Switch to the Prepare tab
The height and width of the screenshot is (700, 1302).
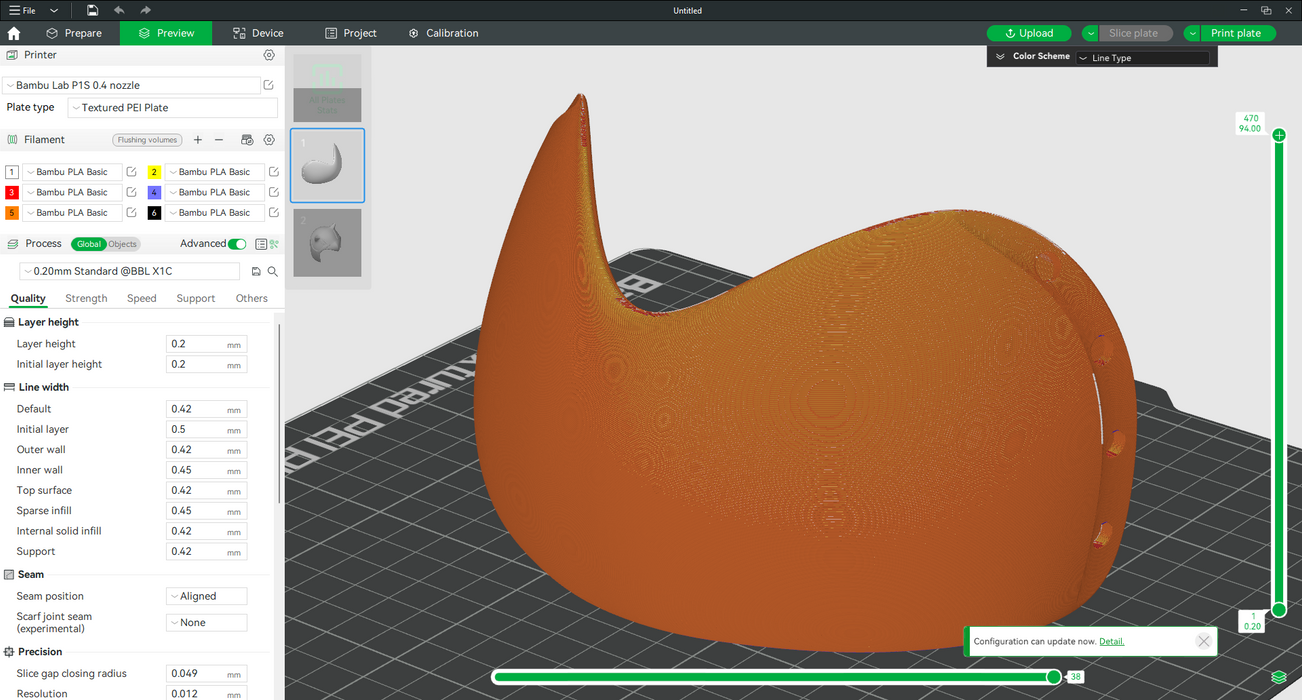tap(74, 33)
